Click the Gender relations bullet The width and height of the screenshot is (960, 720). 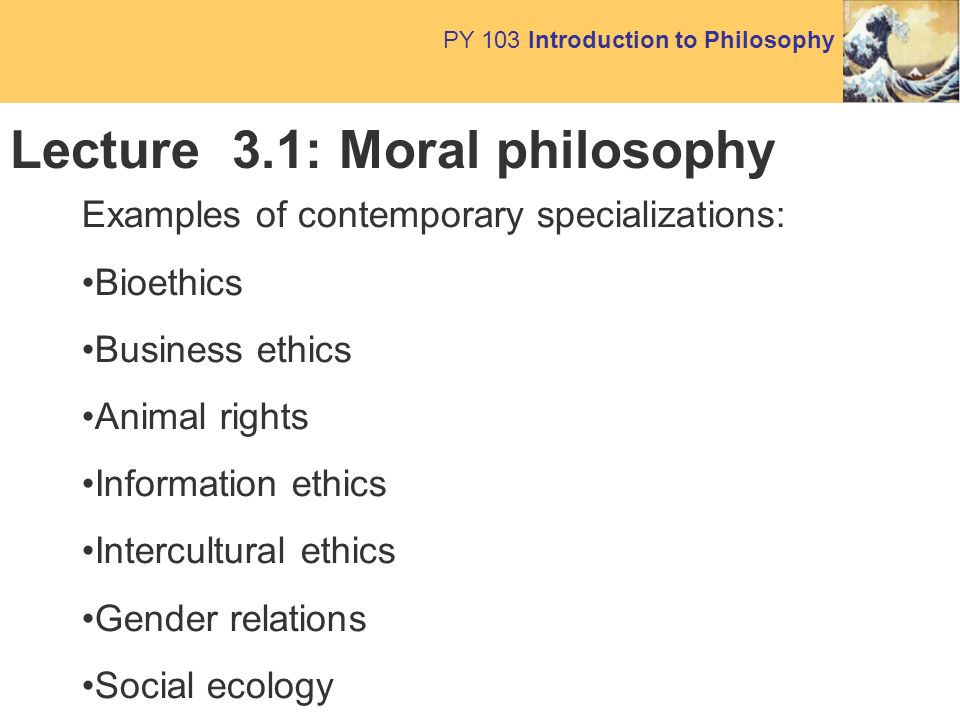224,618
